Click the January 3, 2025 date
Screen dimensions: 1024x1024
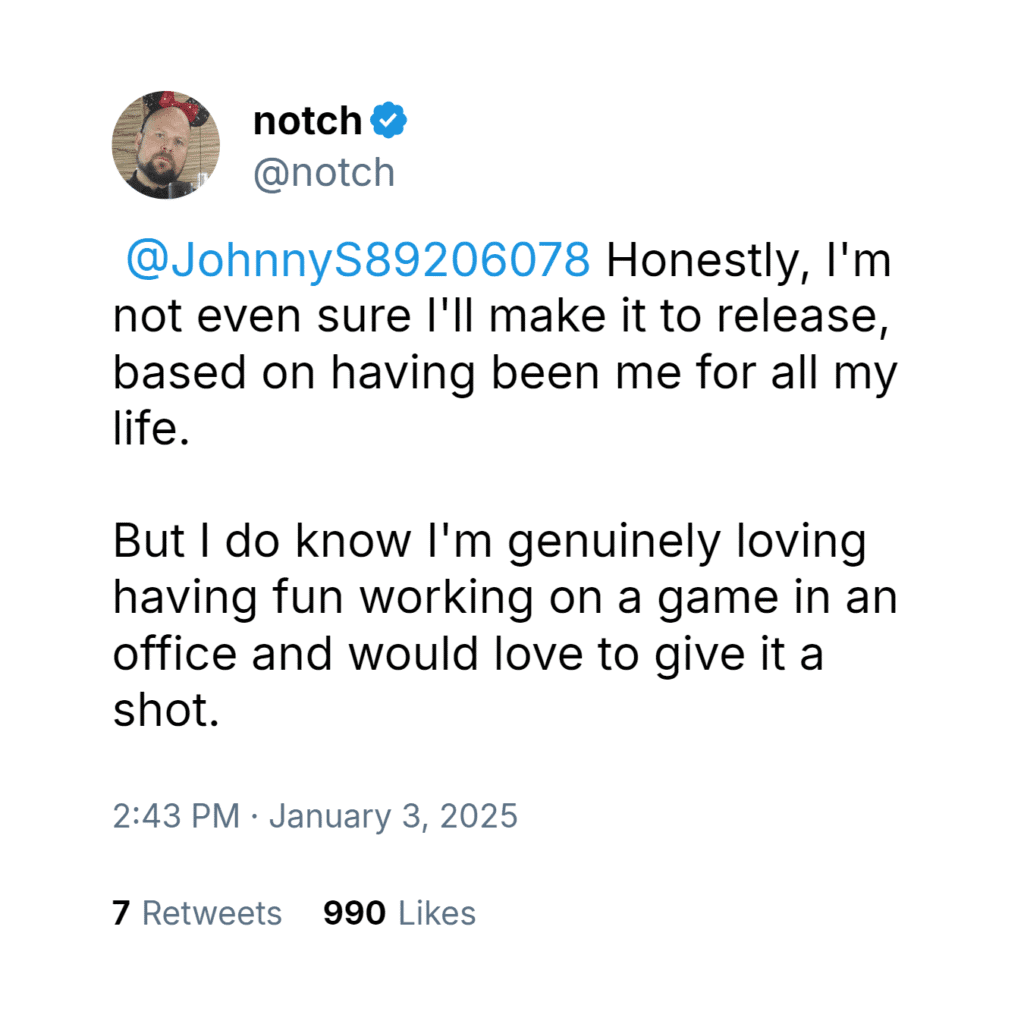(x=393, y=816)
